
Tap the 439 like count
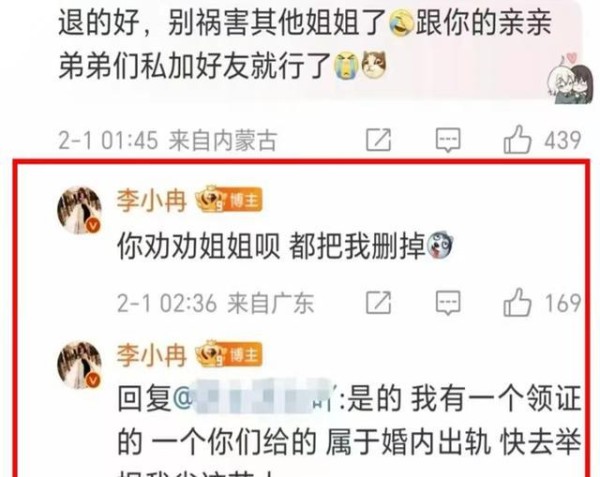click(562, 140)
